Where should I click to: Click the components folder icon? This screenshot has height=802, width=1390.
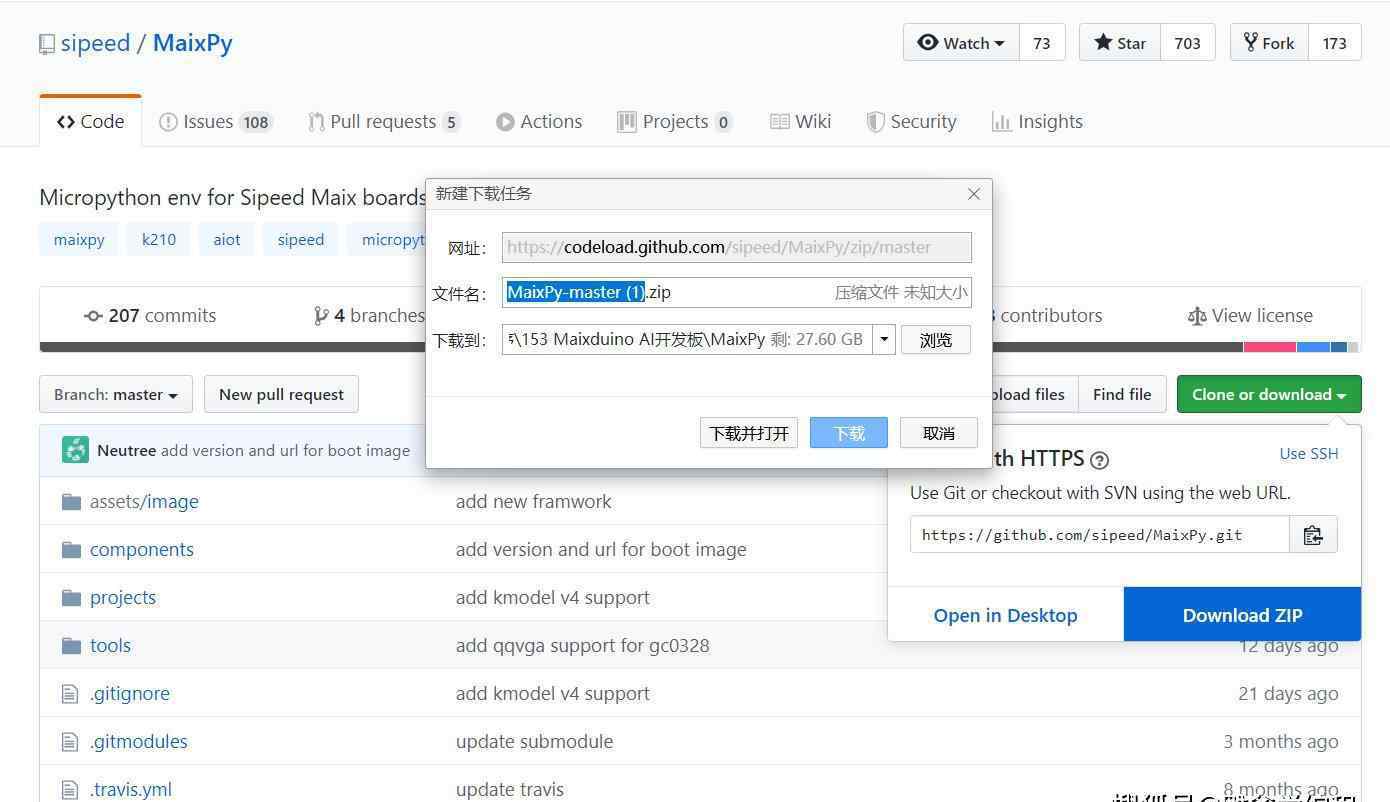(71, 549)
